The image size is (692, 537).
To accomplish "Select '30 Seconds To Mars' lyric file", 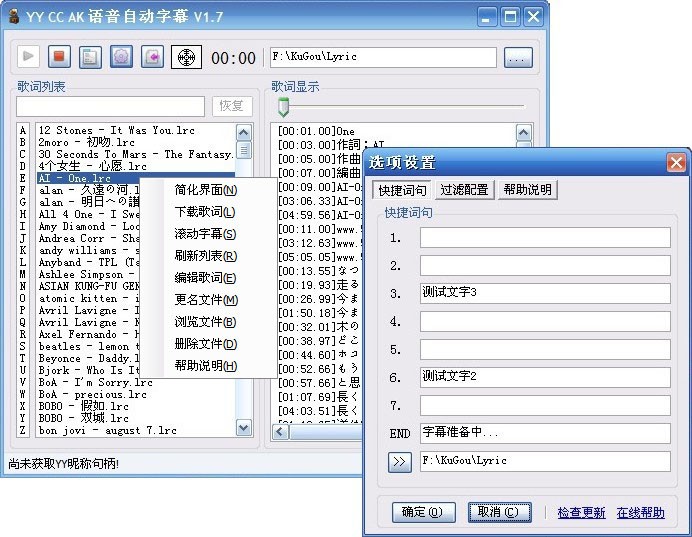I will coord(136,154).
